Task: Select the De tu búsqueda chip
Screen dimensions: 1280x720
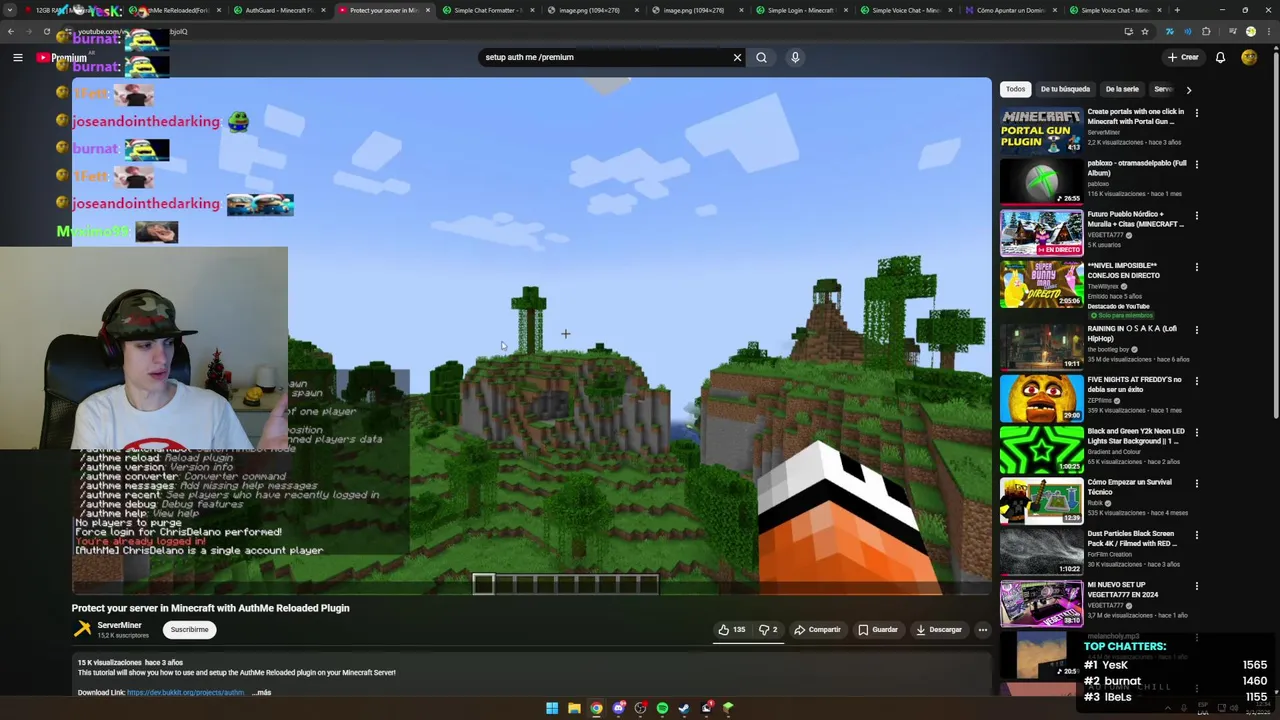Action: (1065, 89)
